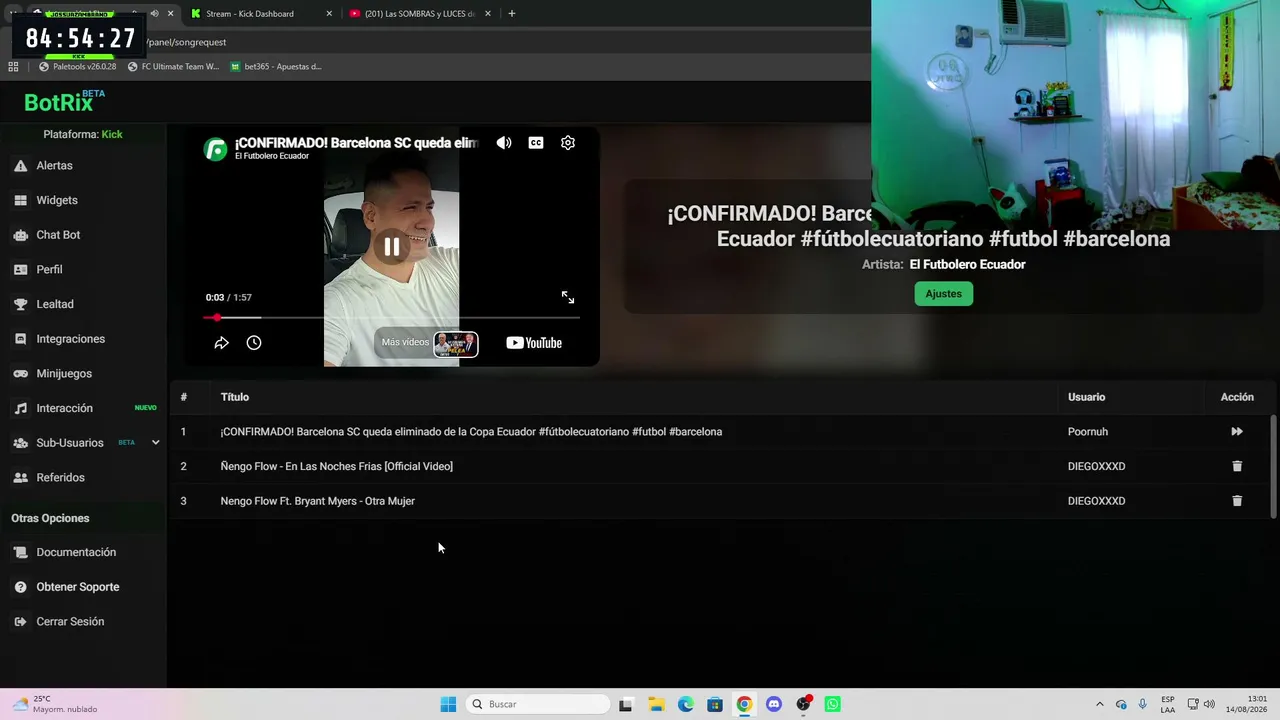The height and width of the screenshot is (720, 1280).
Task: Click the Más videos thumbnail
Action: click(x=455, y=344)
